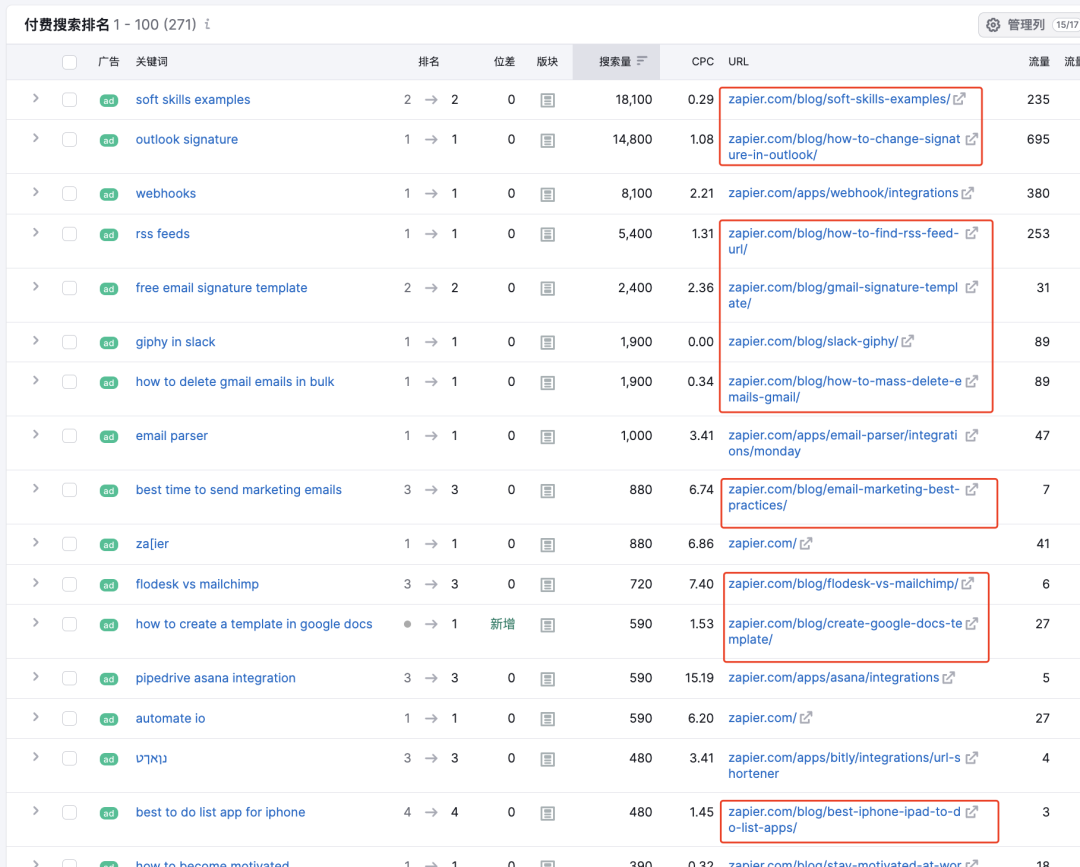Open keyword link soft skills examples
The image size is (1080, 867).
tap(193, 100)
